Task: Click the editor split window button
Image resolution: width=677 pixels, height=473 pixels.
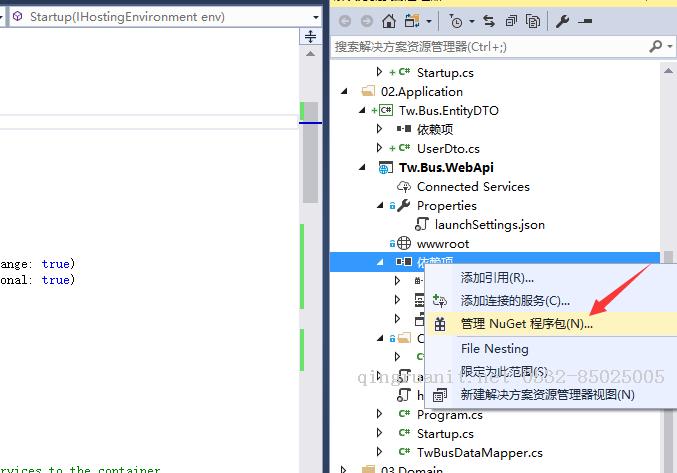Action: point(310,36)
